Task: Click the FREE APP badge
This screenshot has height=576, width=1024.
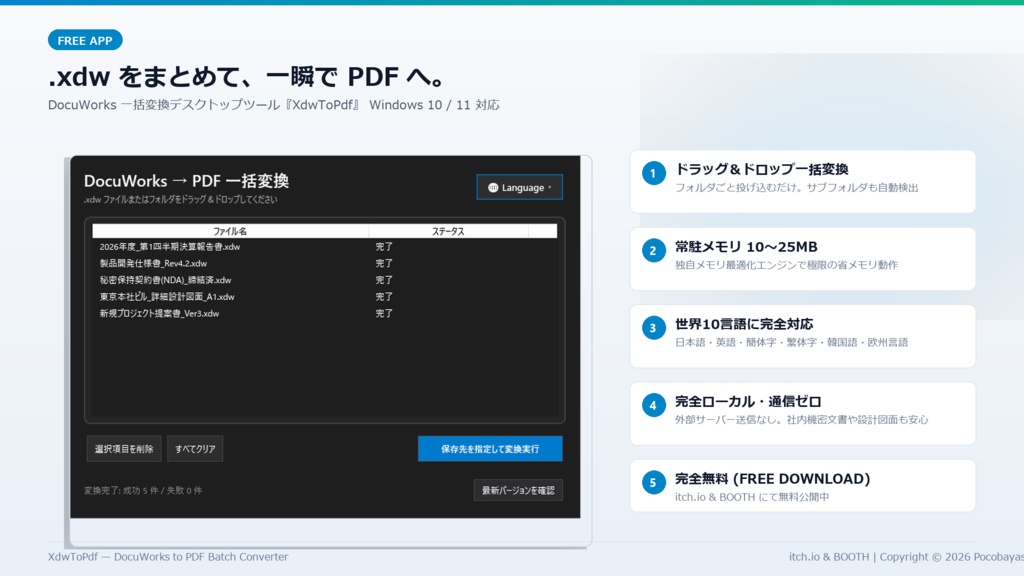Action: click(85, 40)
